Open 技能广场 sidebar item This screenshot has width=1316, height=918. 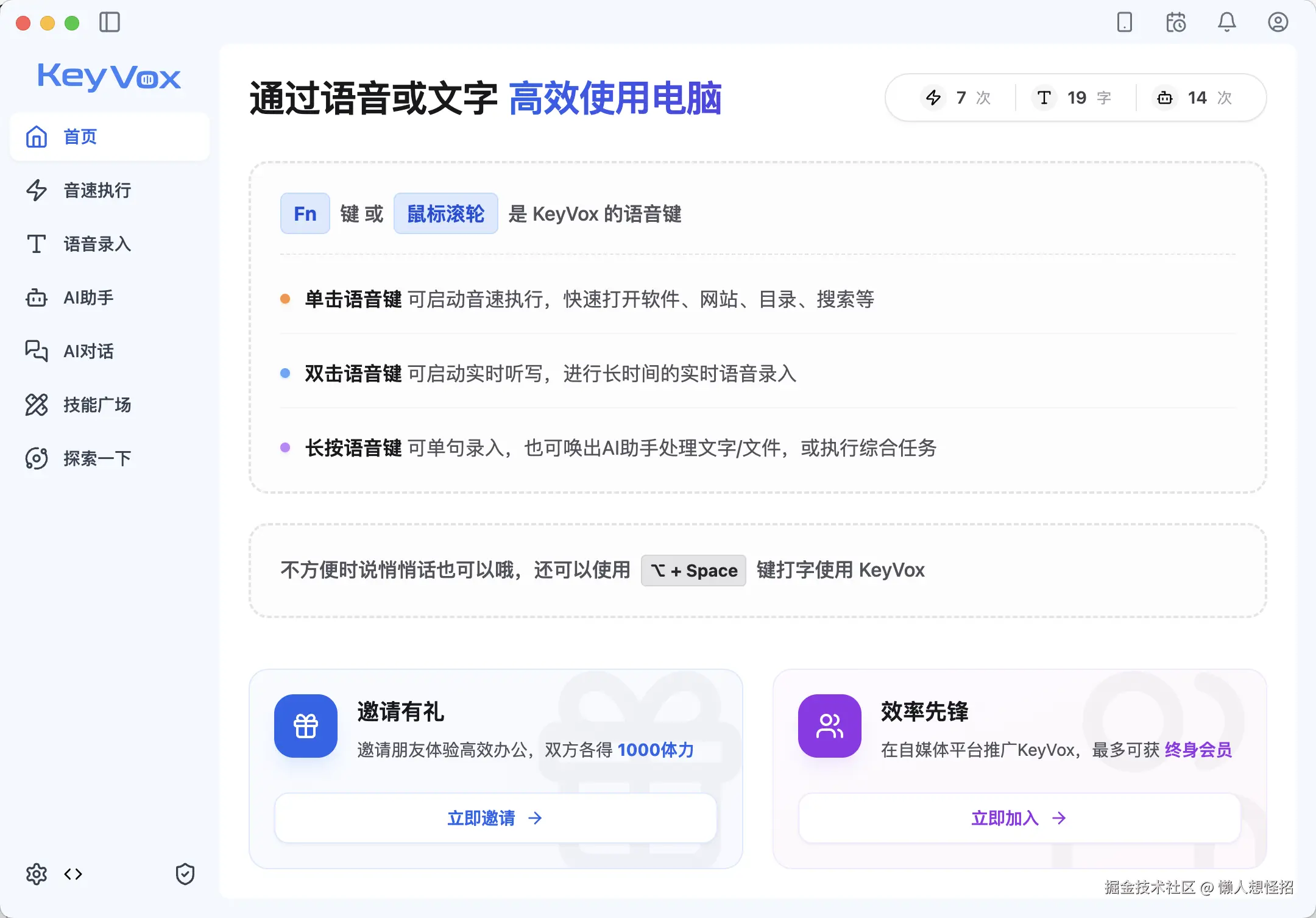(97, 405)
